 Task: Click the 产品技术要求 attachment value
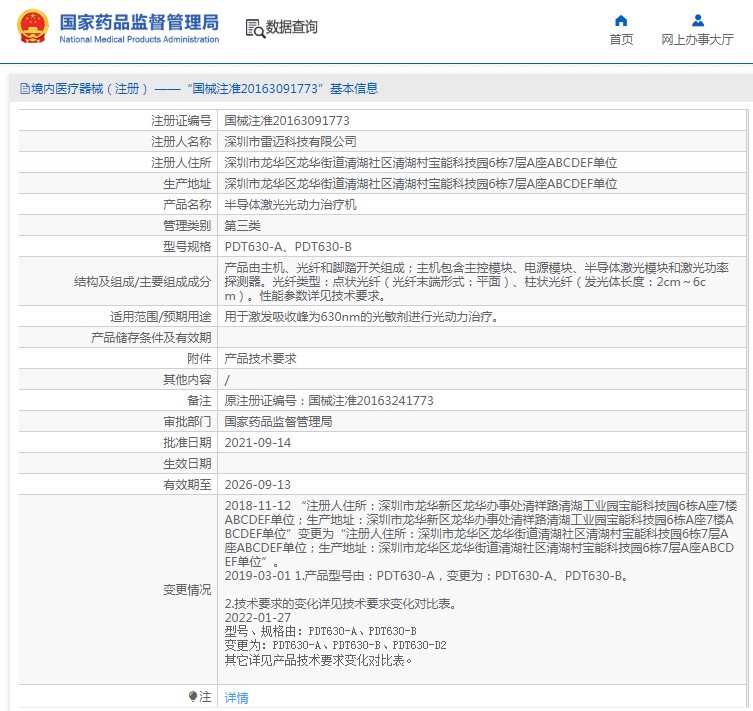click(x=260, y=359)
